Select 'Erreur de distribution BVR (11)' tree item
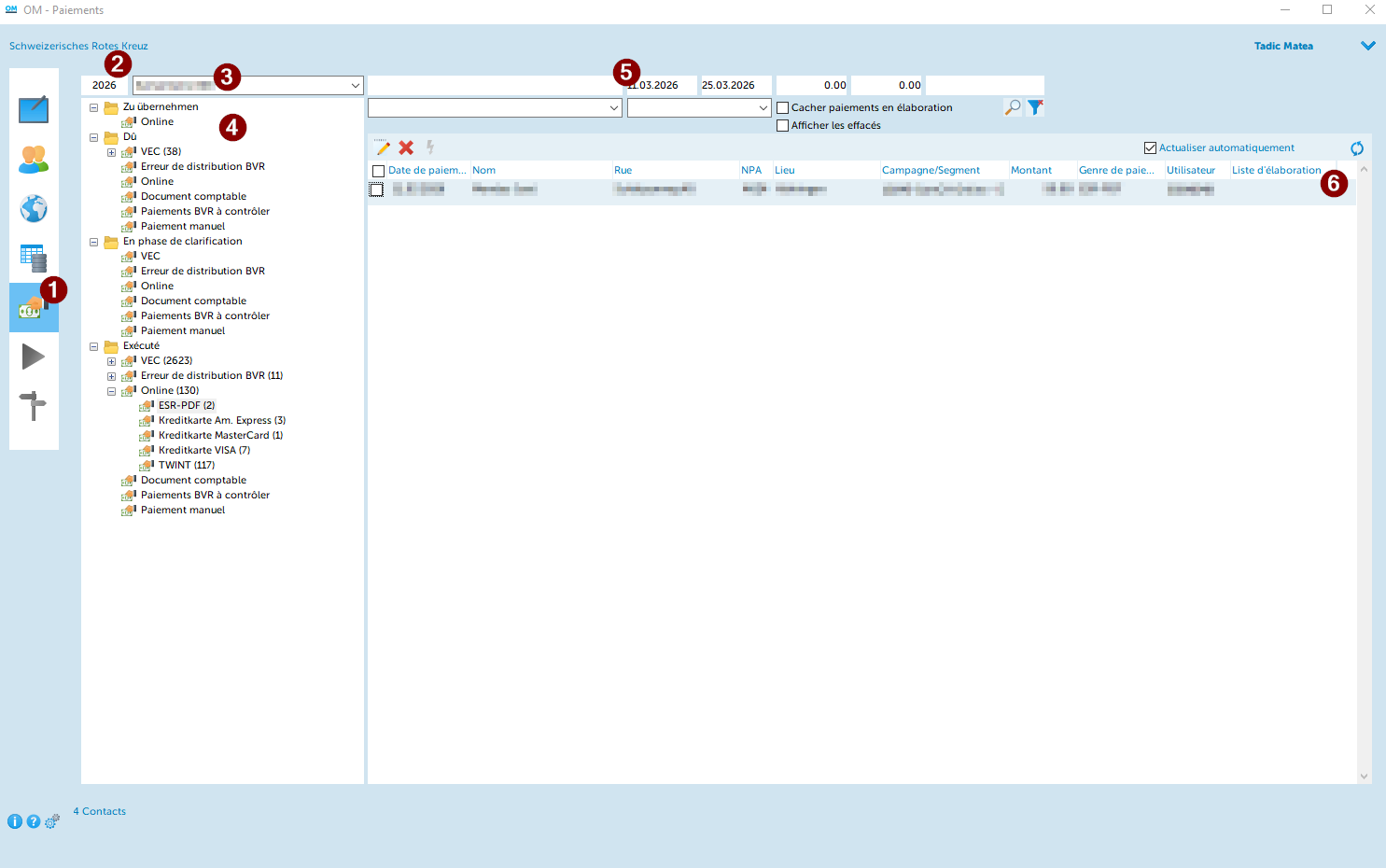The height and width of the screenshot is (868, 1386). [x=212, y=375]
